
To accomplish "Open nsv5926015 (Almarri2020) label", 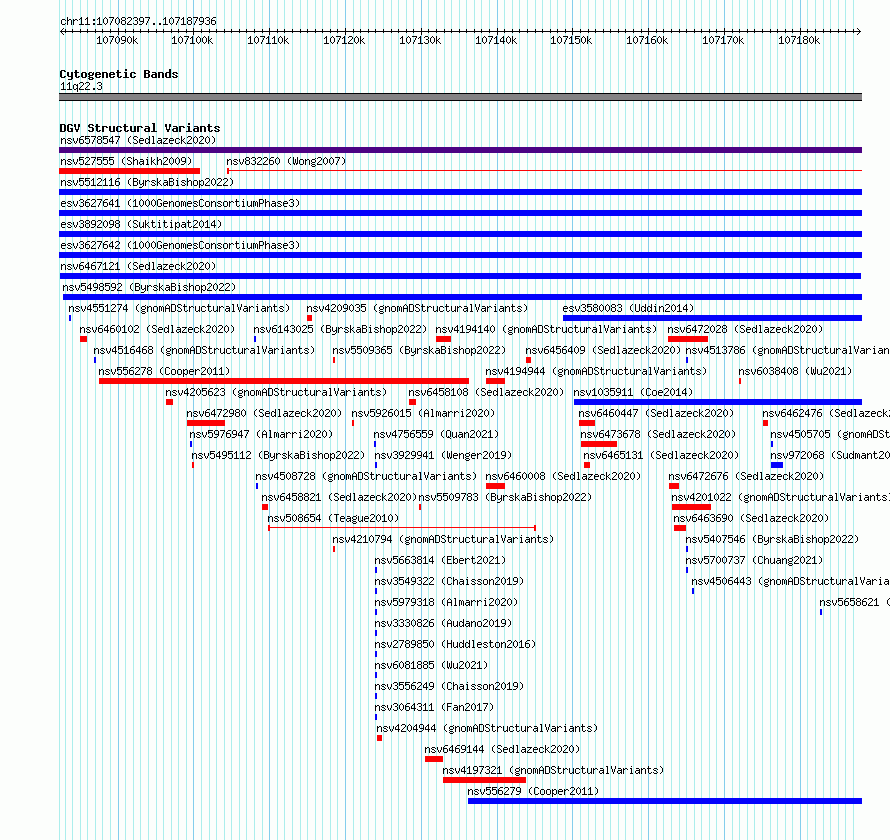I will pyautogui.click(x=423, y=413).
